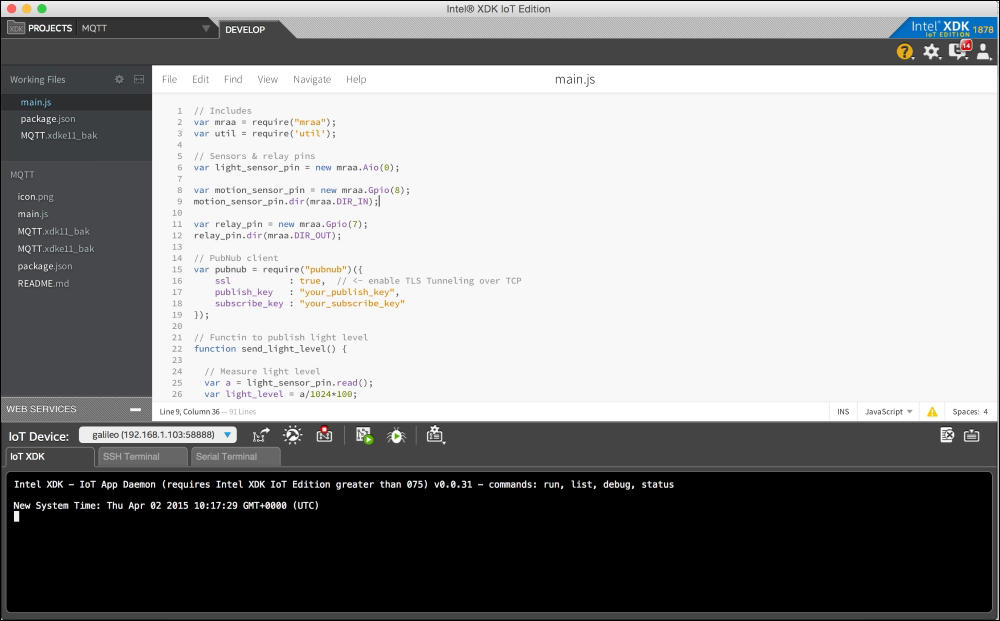The height and width of the screenshot is (621, 1000).
Task: Open the Find menu
Action: (233, 80)
